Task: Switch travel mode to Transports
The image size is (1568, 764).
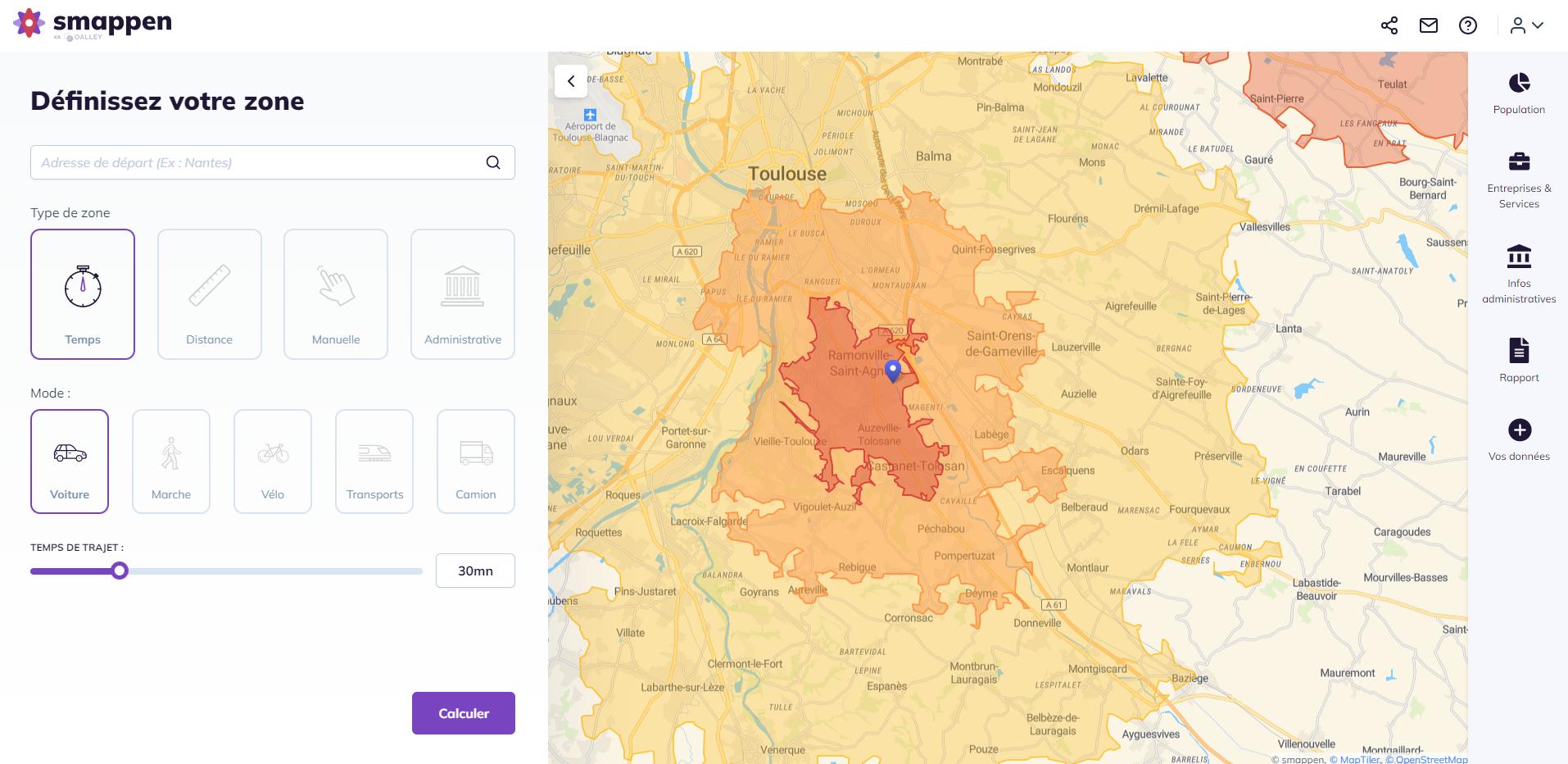Action: (374, 462)
